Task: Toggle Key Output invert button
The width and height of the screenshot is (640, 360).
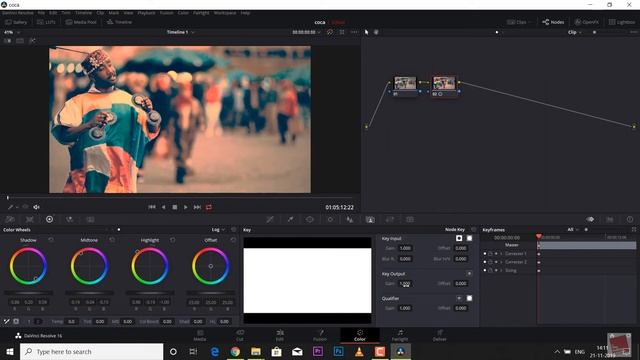Action: [469, 273]
